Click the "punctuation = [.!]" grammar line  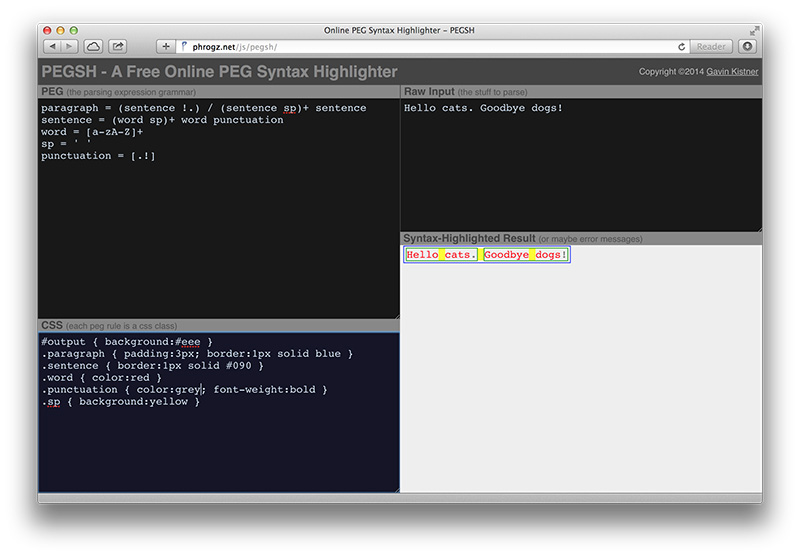[98, 156]
